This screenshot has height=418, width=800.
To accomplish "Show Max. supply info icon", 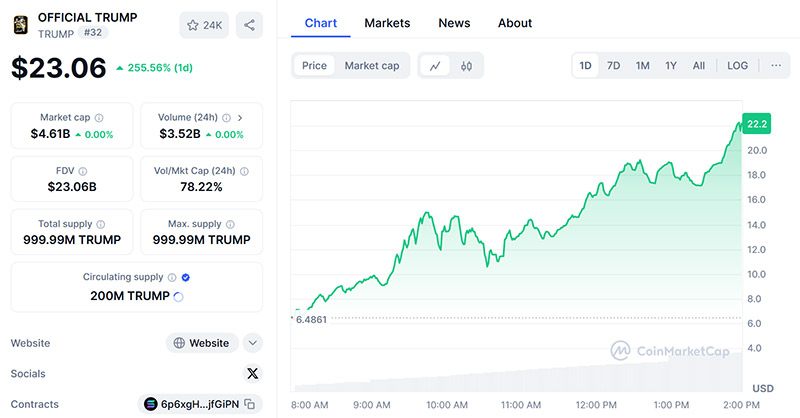I will tap(230, 225).
